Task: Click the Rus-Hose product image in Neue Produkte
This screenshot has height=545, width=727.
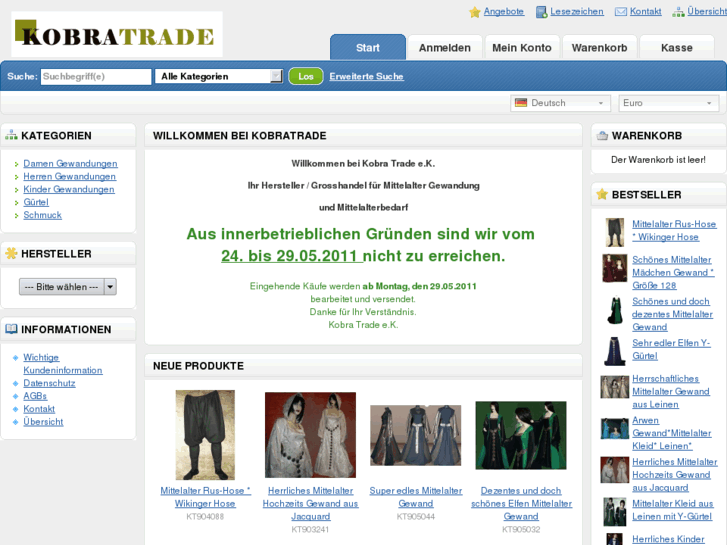Action: (x=205, y=435)
